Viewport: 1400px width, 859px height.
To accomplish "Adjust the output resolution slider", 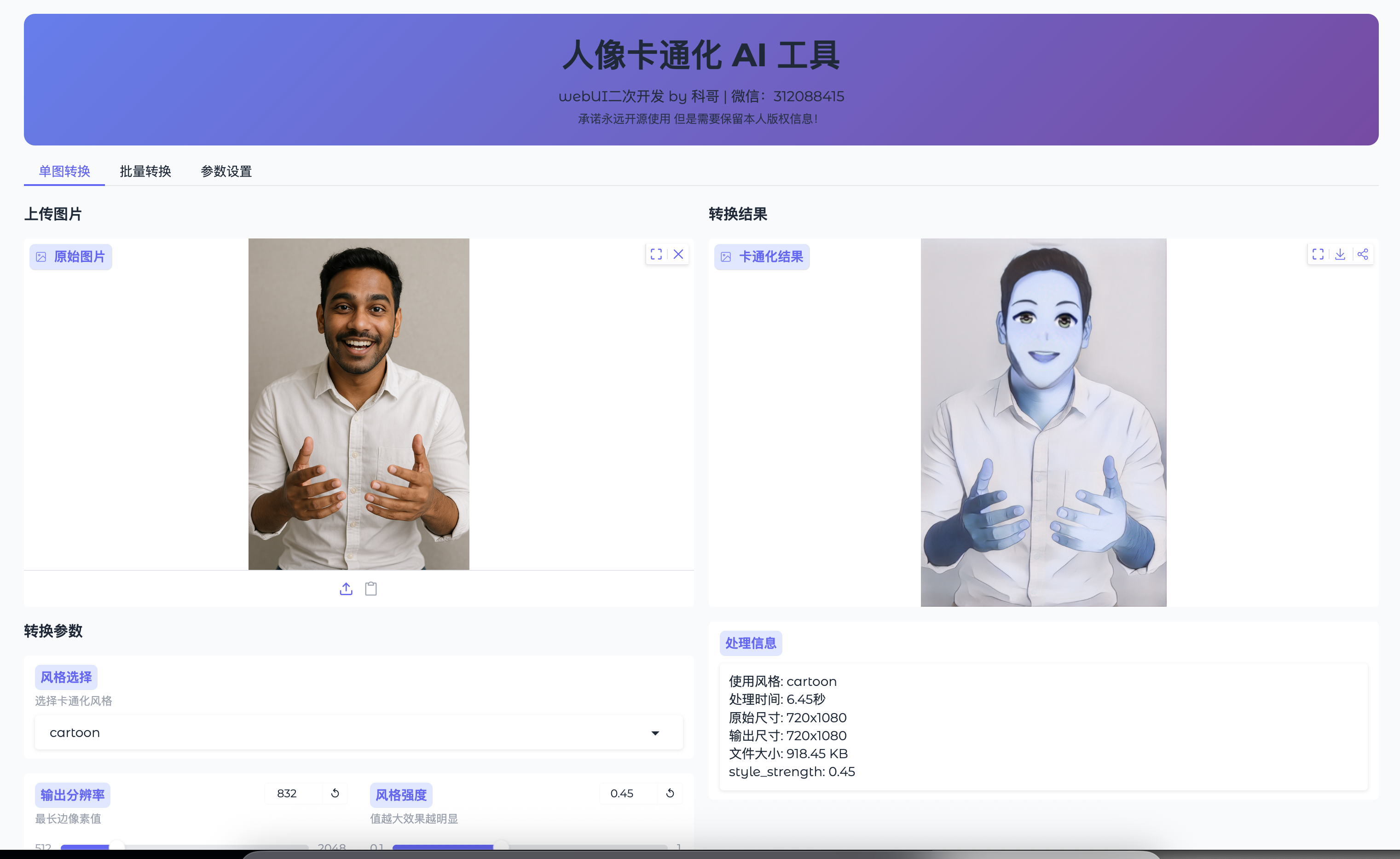I will click(x=116, y=847).
